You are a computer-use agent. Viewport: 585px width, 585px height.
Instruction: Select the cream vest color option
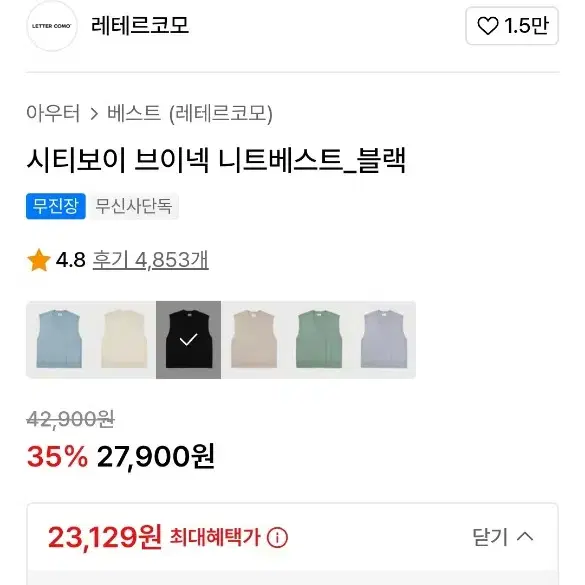(x=124, y=340)
